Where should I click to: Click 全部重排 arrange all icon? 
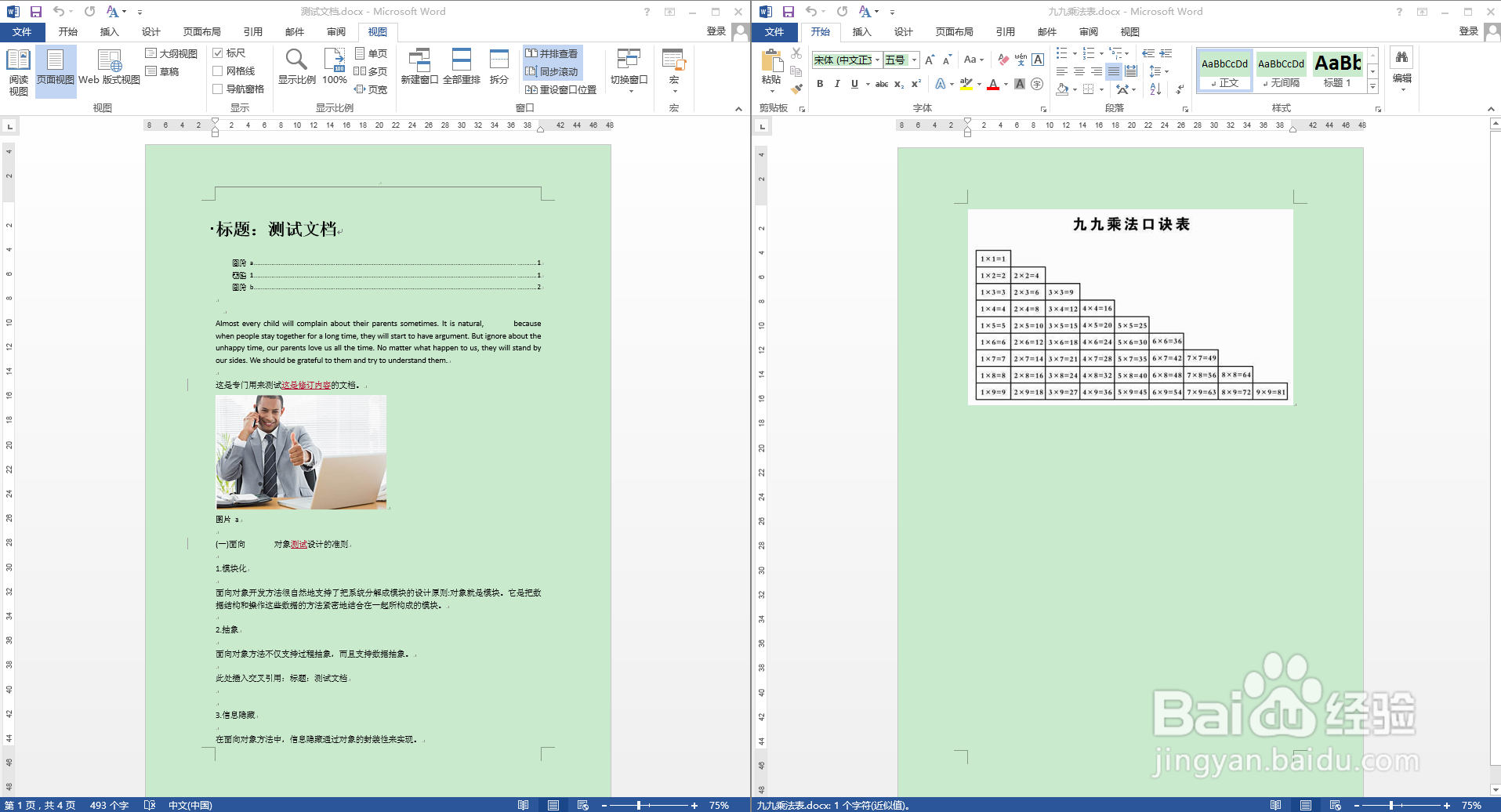point(462,67)
